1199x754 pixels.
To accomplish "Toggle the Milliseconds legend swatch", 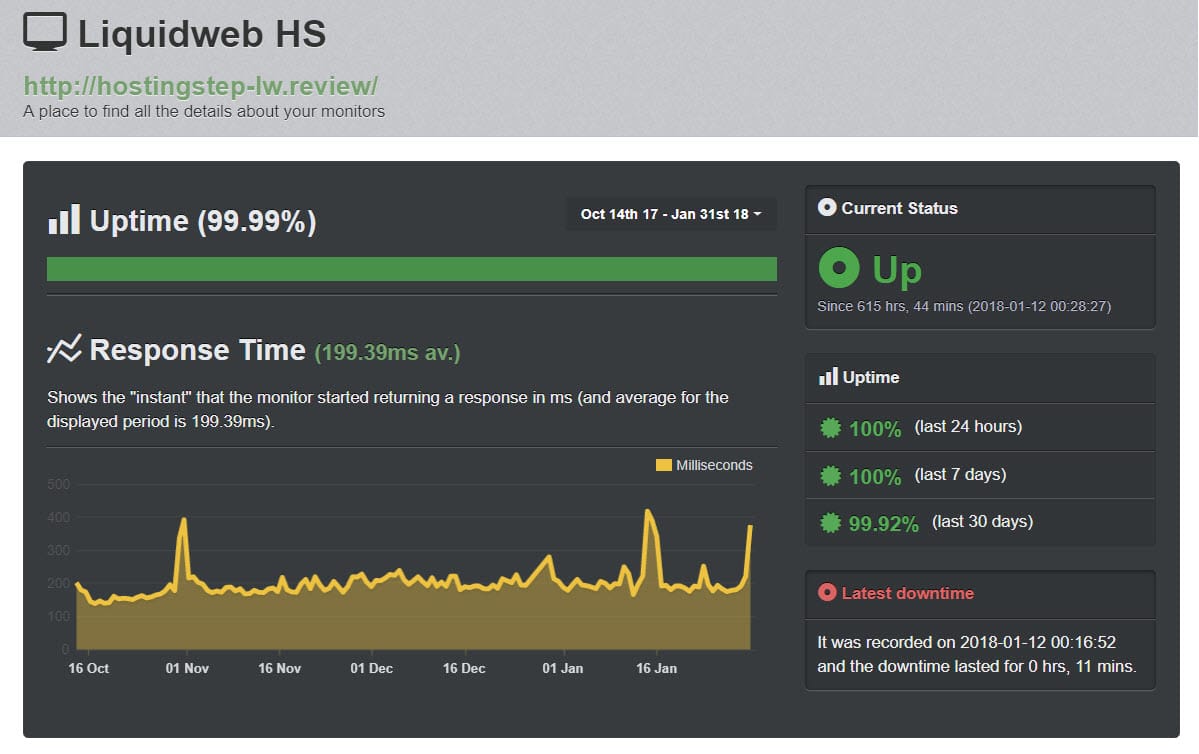I will coord(664,465).
